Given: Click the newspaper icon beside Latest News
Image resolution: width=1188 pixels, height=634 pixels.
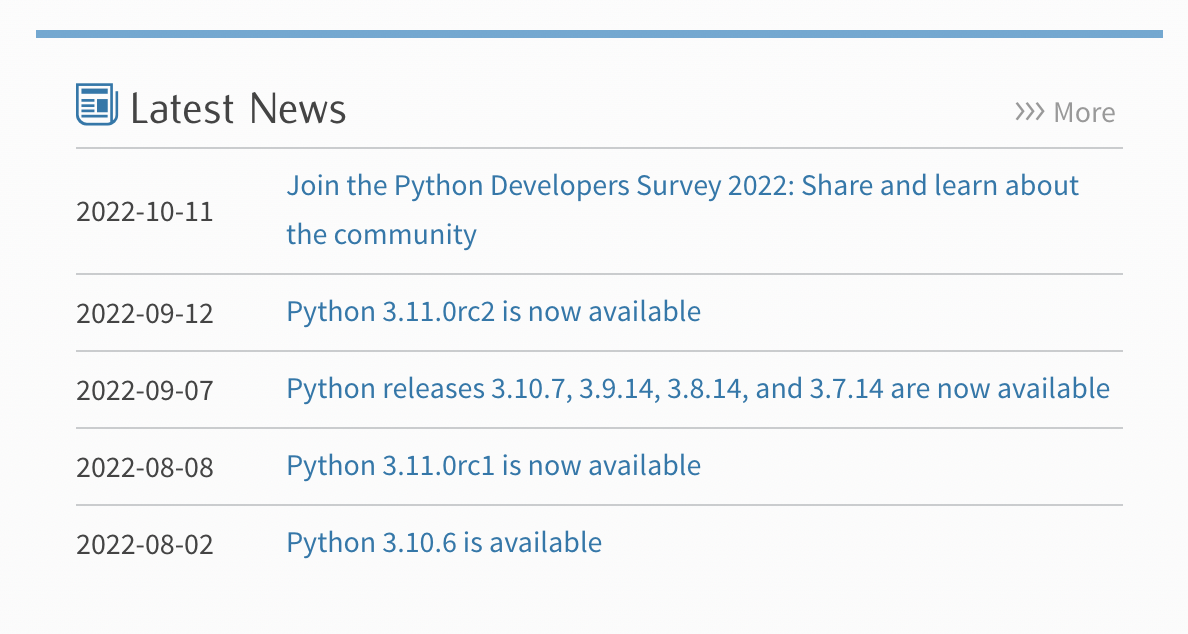Looking at the screenshot, I should tap(97, 105).
